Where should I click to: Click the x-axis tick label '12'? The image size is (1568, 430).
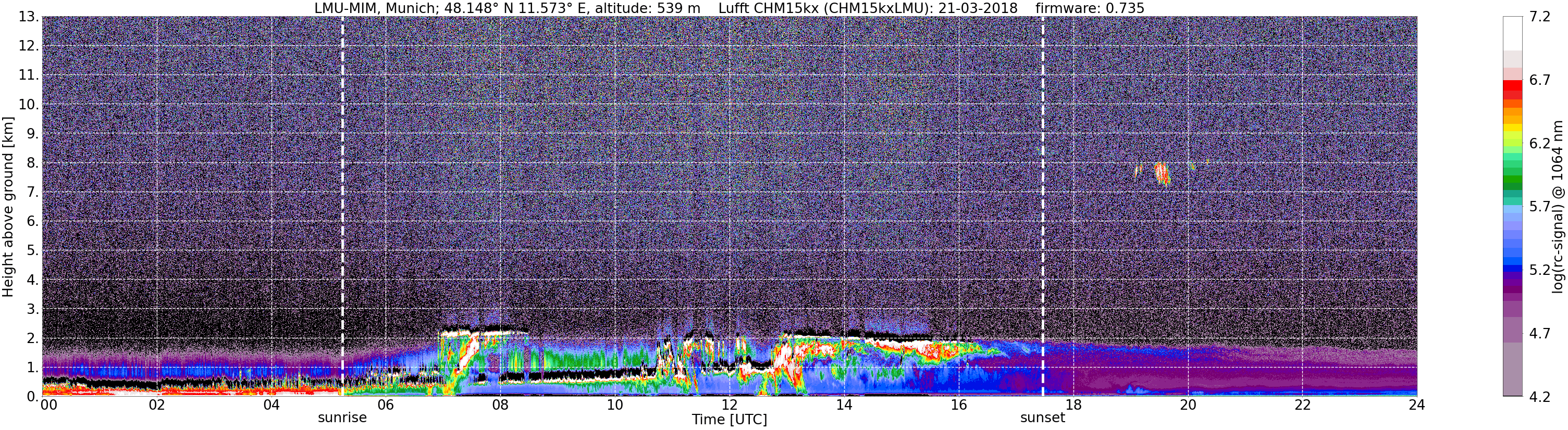coord(729,405)
